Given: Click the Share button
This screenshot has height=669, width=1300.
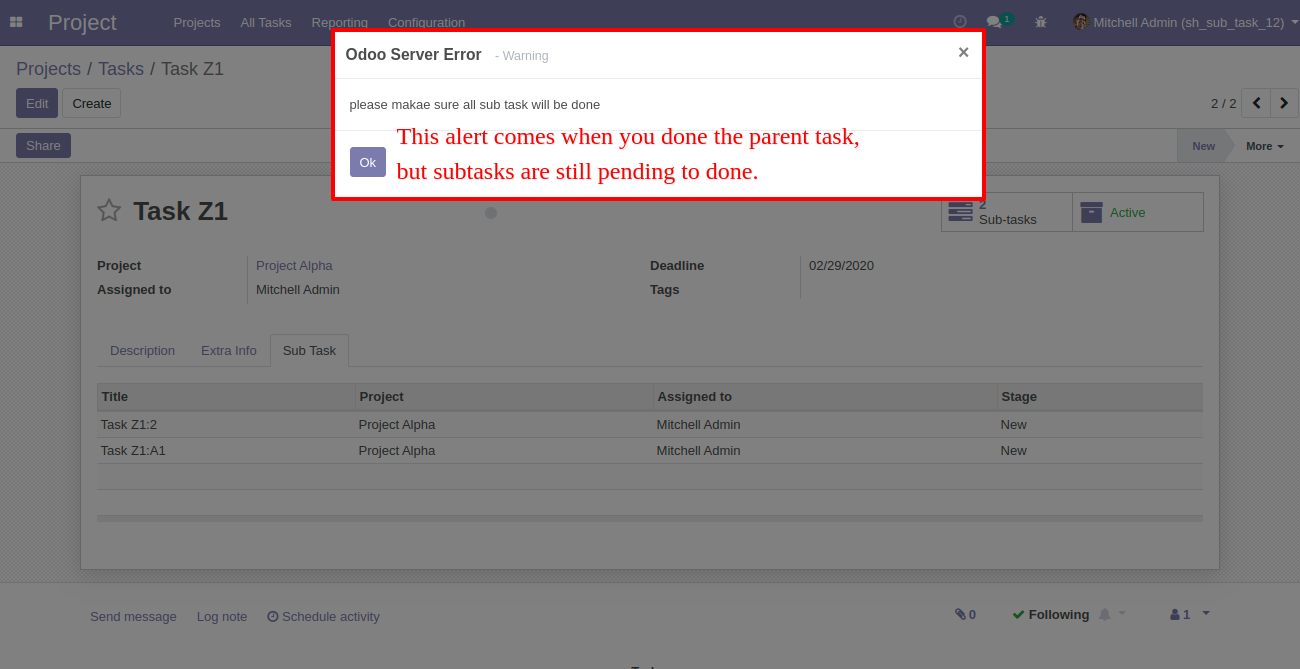Looking at the screenshot, I should point(43,145).
